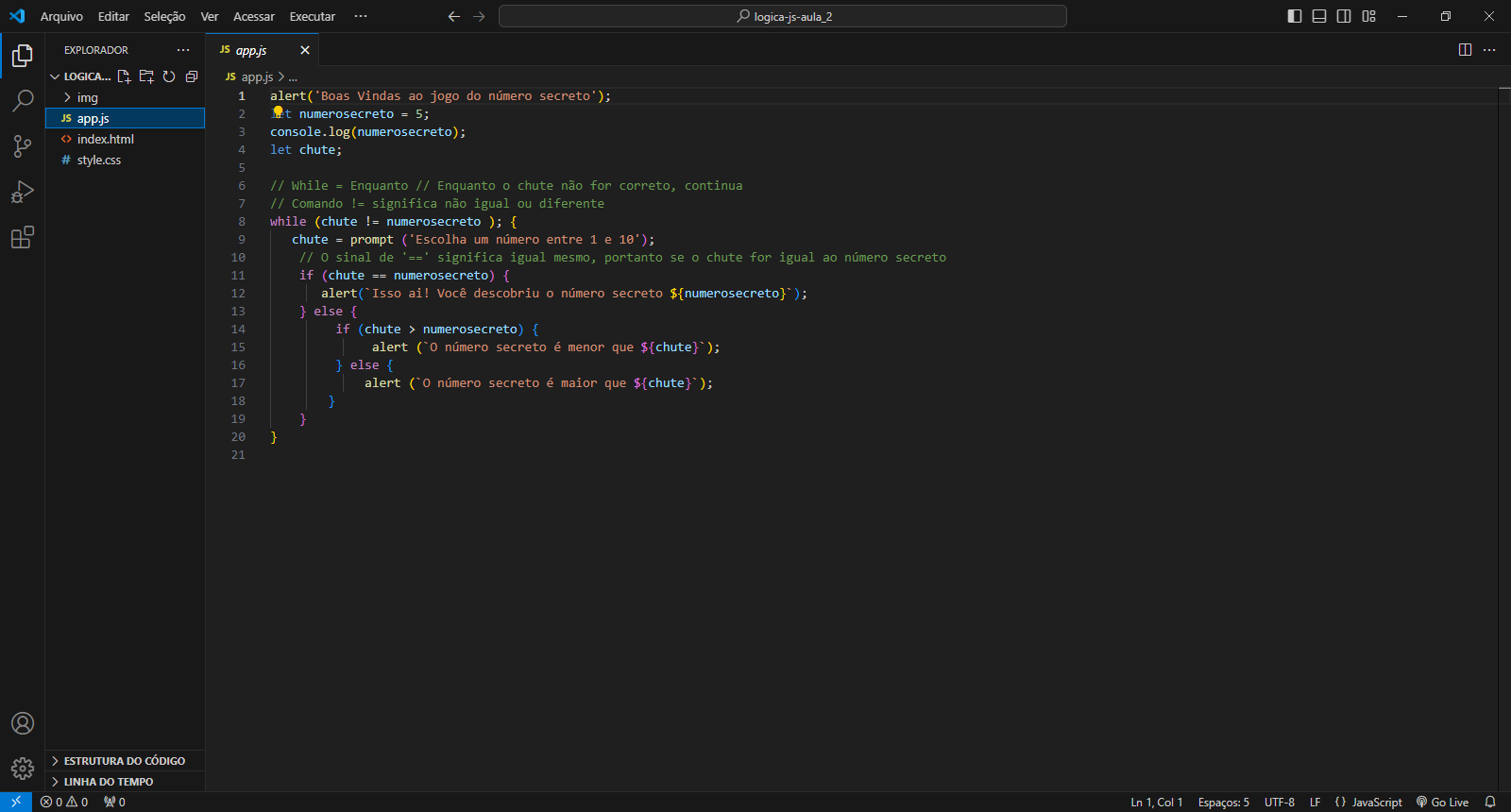
Task: Click the EXPLORADOR panel title
Action: coord(96,50)
